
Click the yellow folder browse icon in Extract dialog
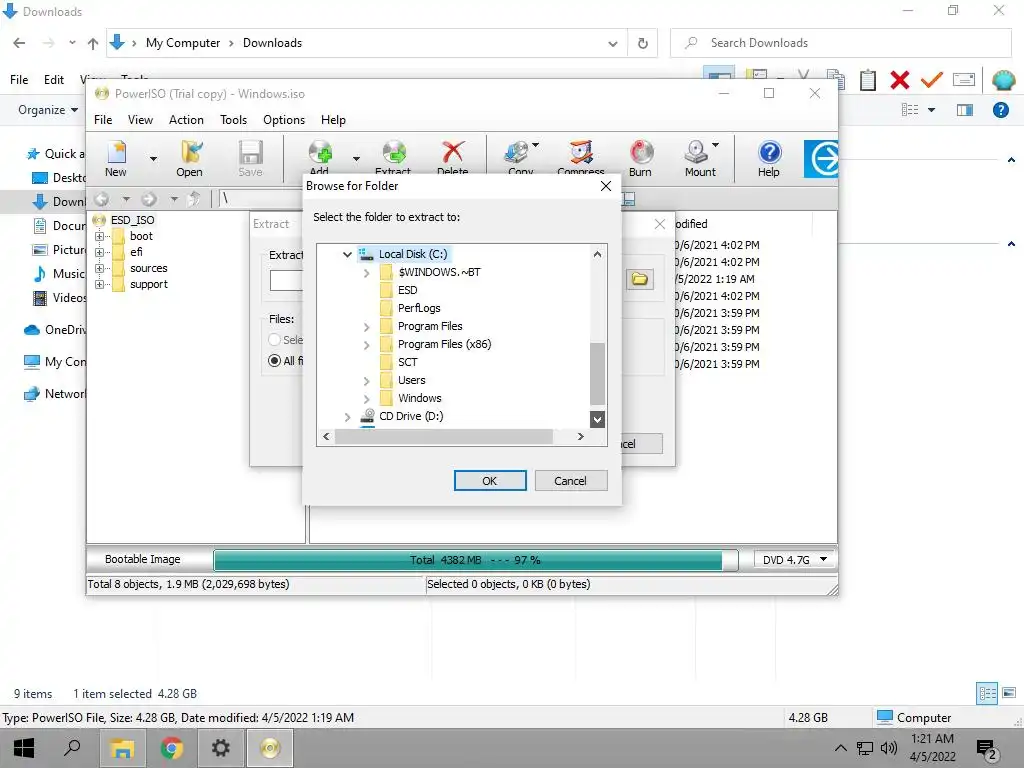click(640, 280)
